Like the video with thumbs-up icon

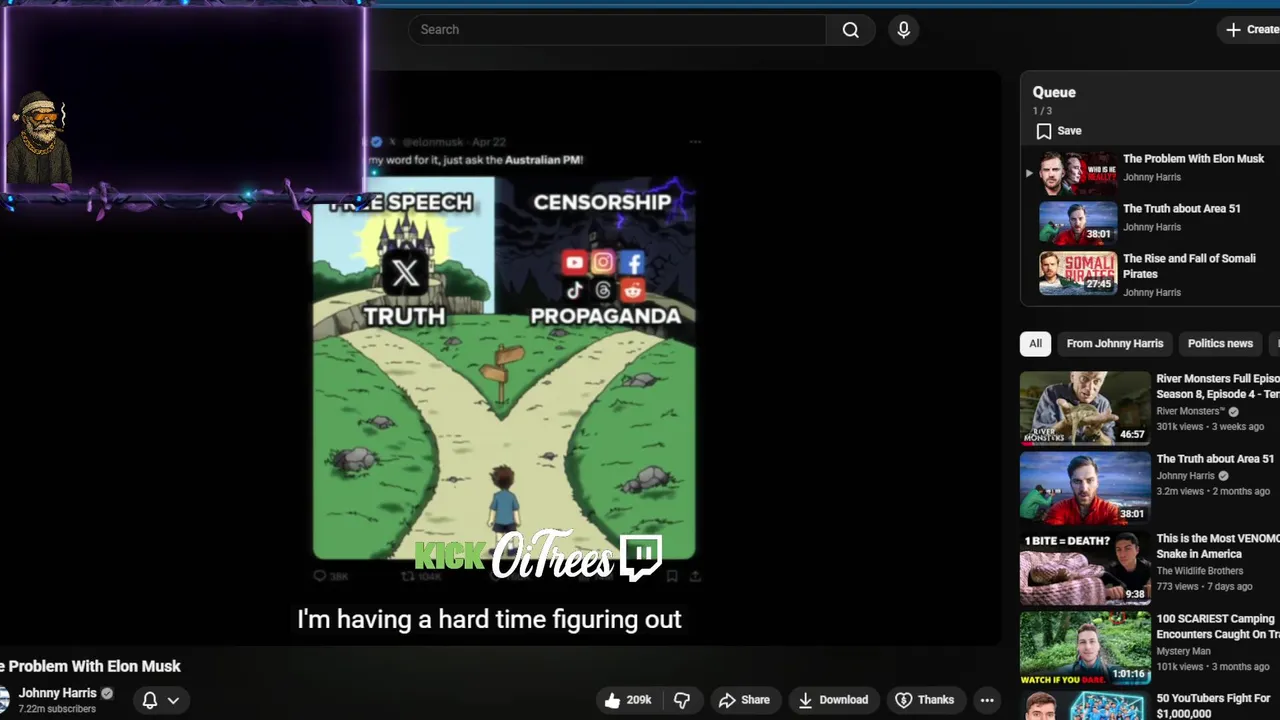pyautogui.click(x=629, y=700)
